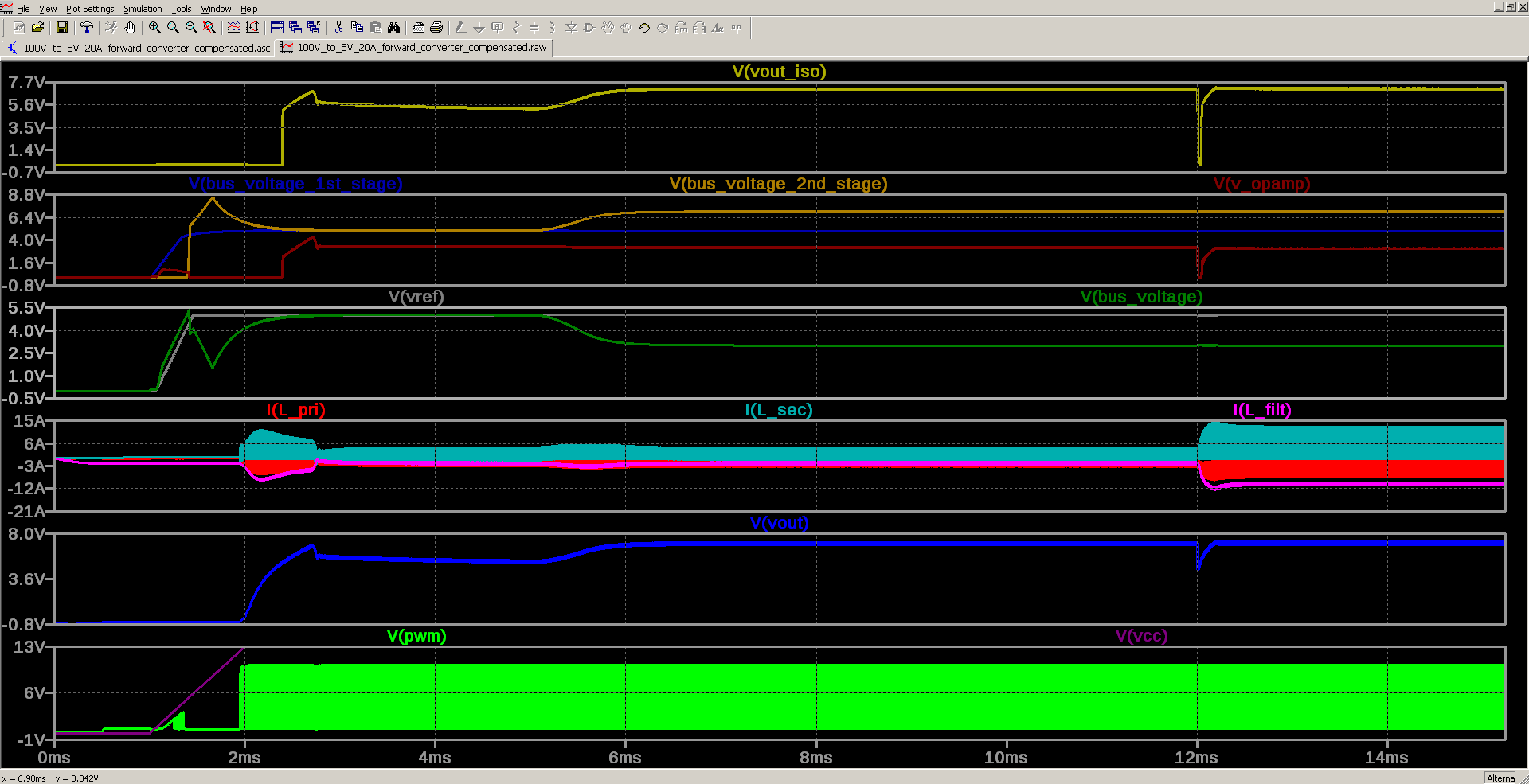Select the Draw Wire pencil tool
The height and width of the screenshot is (784, 1529).
point(461,28)
